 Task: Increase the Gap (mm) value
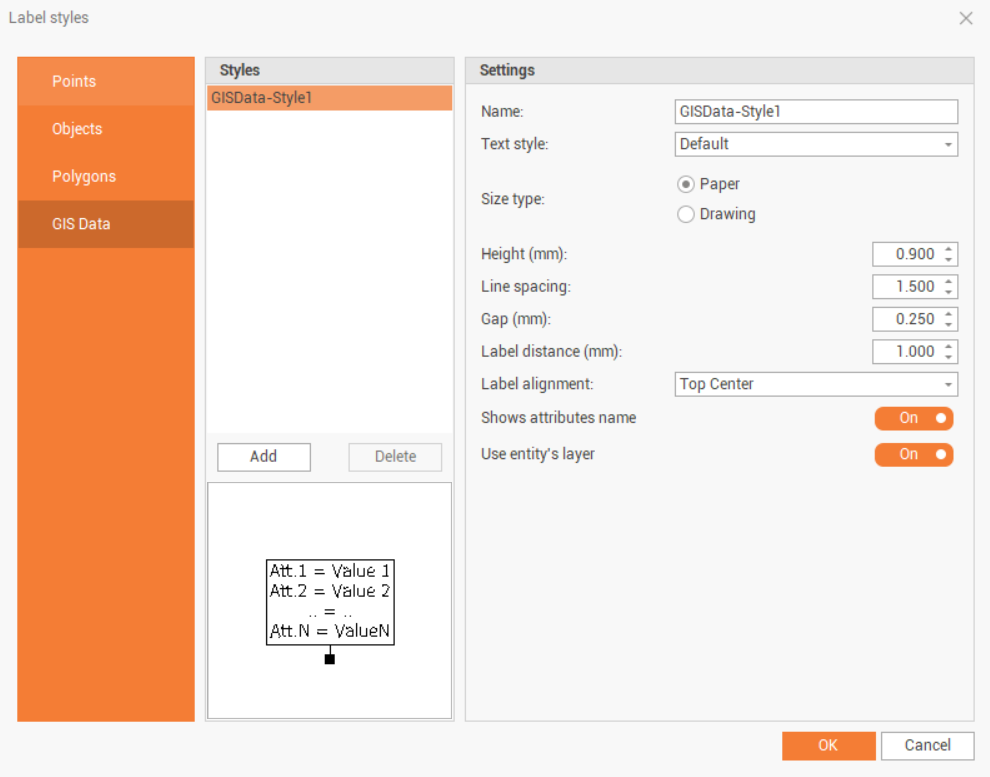(x=949, y=314)
